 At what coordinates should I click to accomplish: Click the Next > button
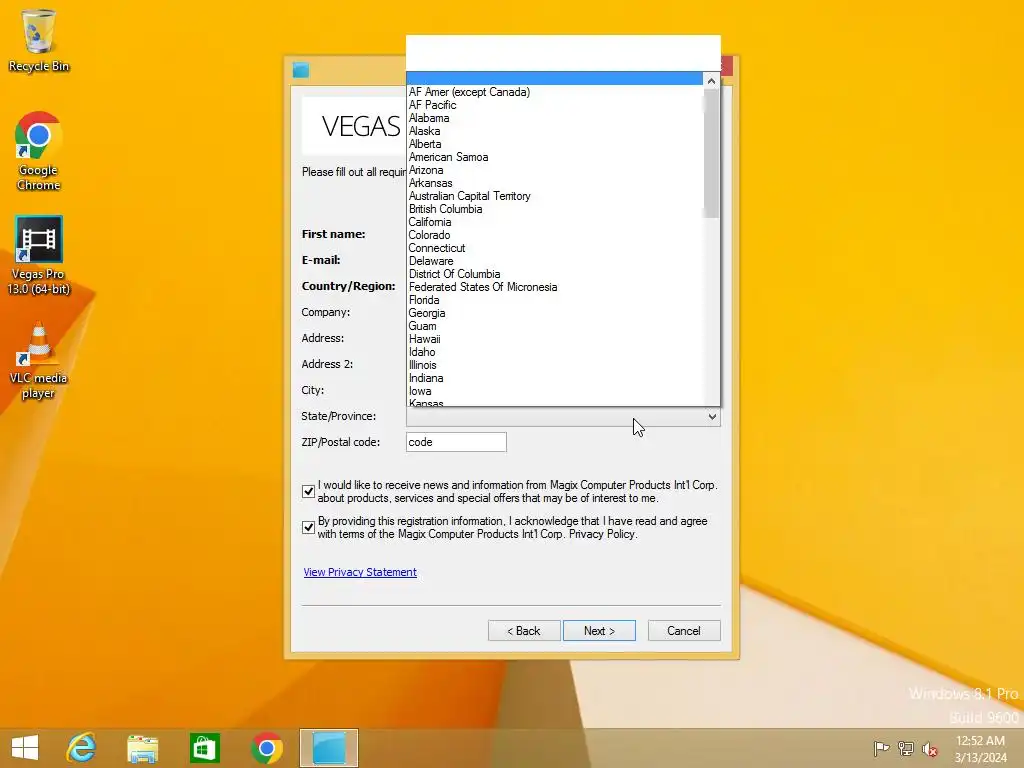[x=599, y=631]
